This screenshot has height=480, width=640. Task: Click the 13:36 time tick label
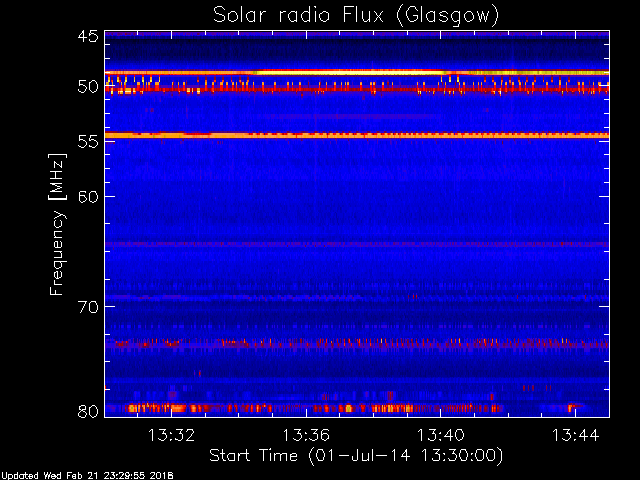pos(306,436)
